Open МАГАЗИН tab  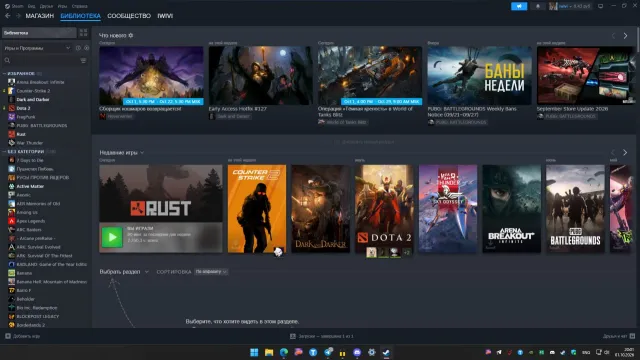point(40,16)
